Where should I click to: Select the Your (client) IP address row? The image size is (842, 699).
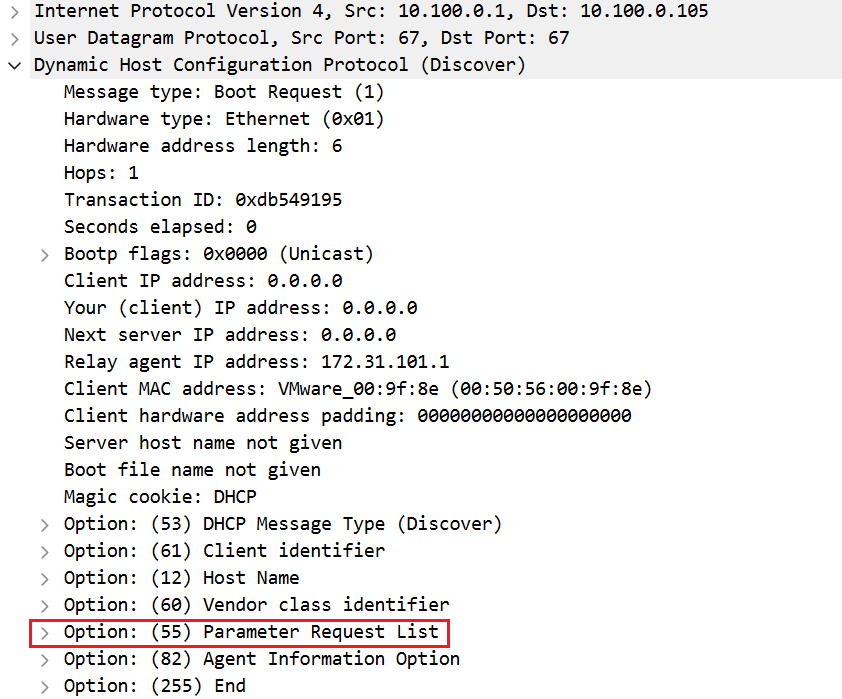[x=240, y=308]
